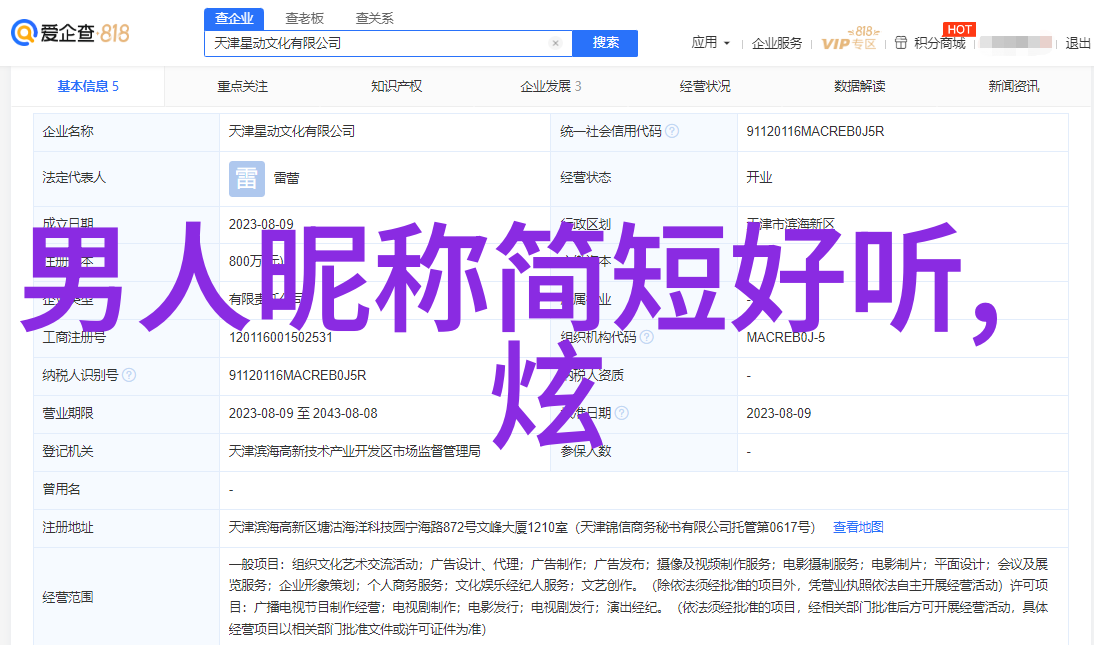Viewport: 1094px width, 645px height.
Task: Select the business scope paragraph starting 一般项目
Action: point(638,597)
